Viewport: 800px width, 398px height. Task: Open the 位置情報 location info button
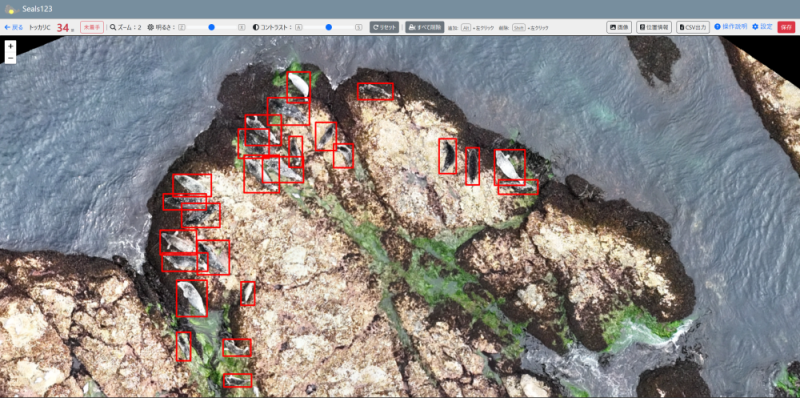654,28
